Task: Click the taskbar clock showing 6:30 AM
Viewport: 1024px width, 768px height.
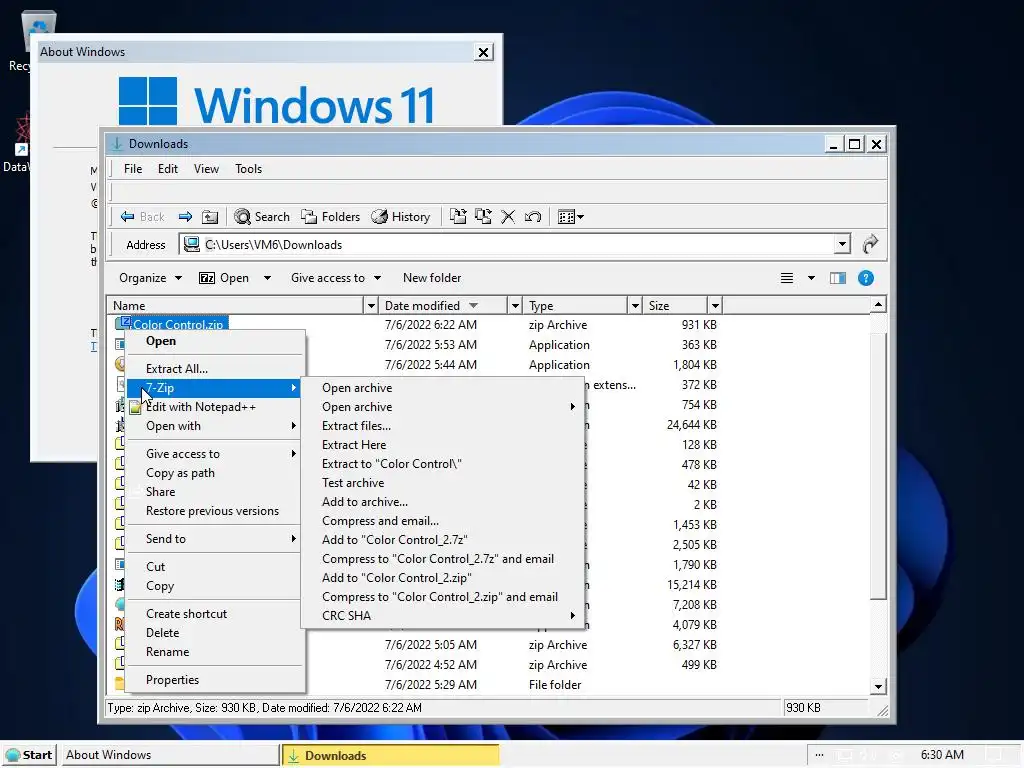Action: pyautogui.click(x=942, y=755)
